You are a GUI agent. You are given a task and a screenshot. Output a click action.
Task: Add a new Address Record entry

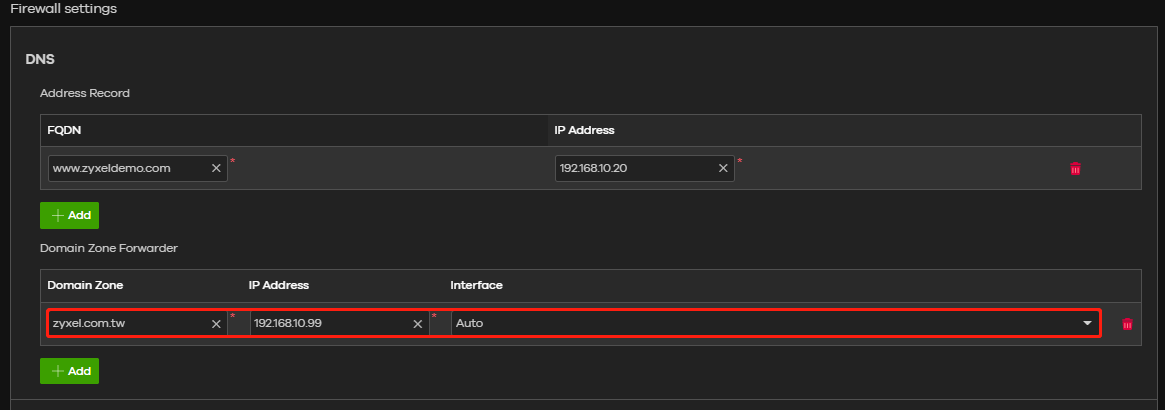[x=69, y=215]
